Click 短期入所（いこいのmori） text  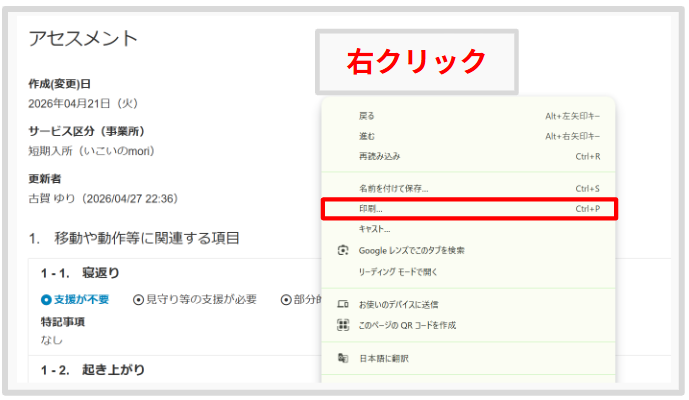(91, 151)
